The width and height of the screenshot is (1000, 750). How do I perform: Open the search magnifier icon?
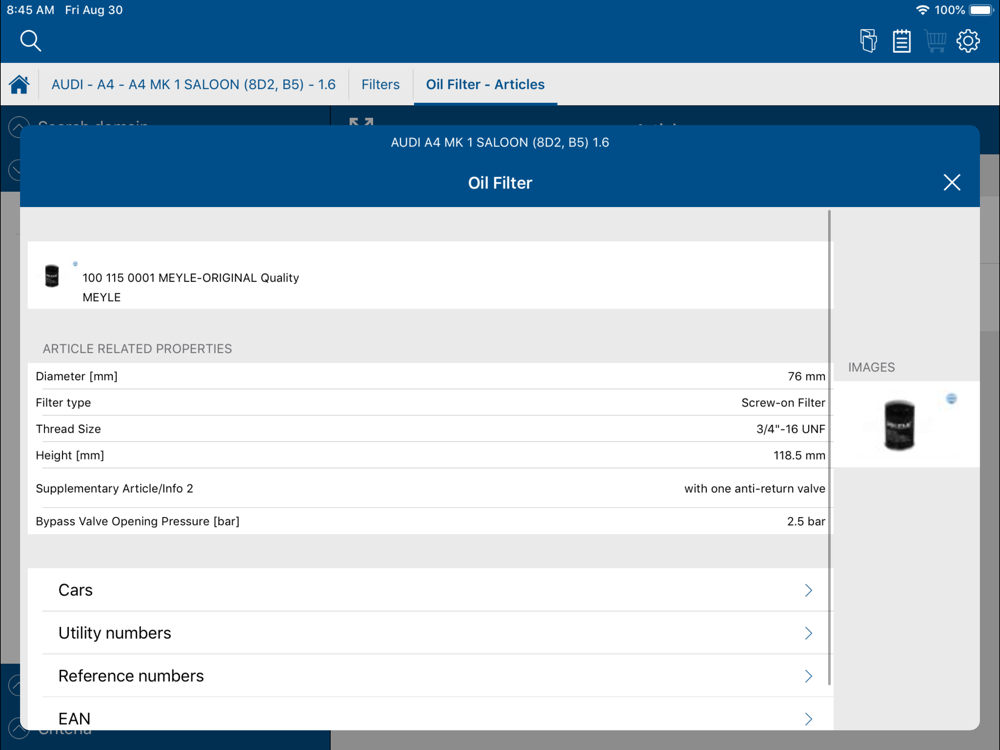pyautogui.click(x=30, y=41)
